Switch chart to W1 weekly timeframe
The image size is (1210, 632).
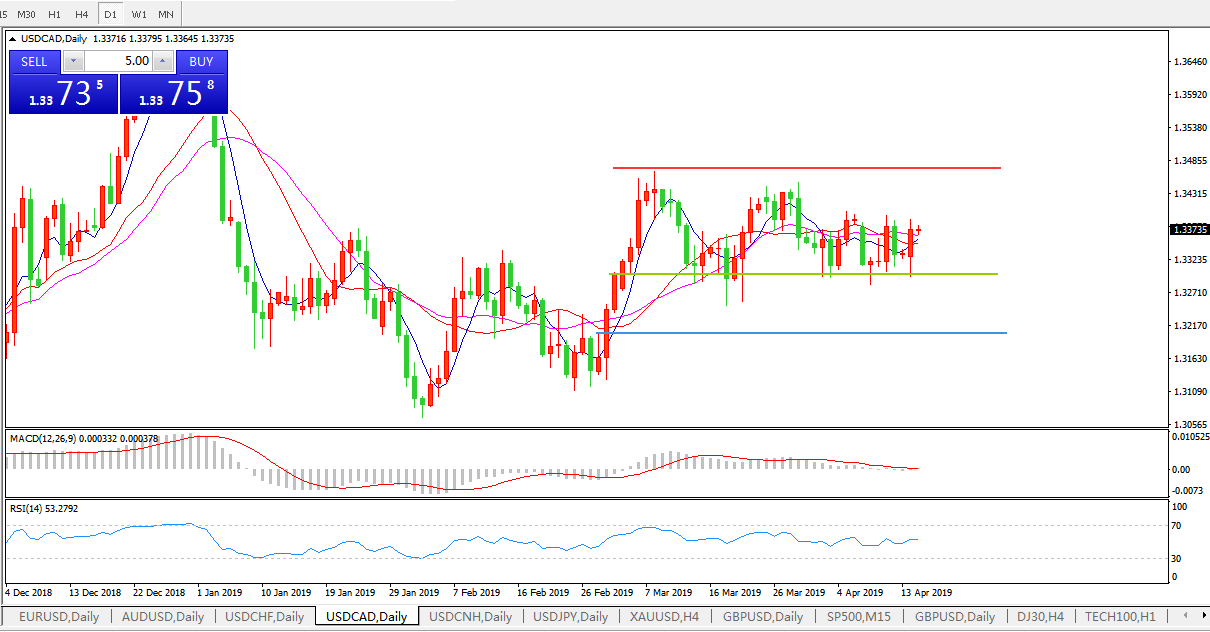138,14
